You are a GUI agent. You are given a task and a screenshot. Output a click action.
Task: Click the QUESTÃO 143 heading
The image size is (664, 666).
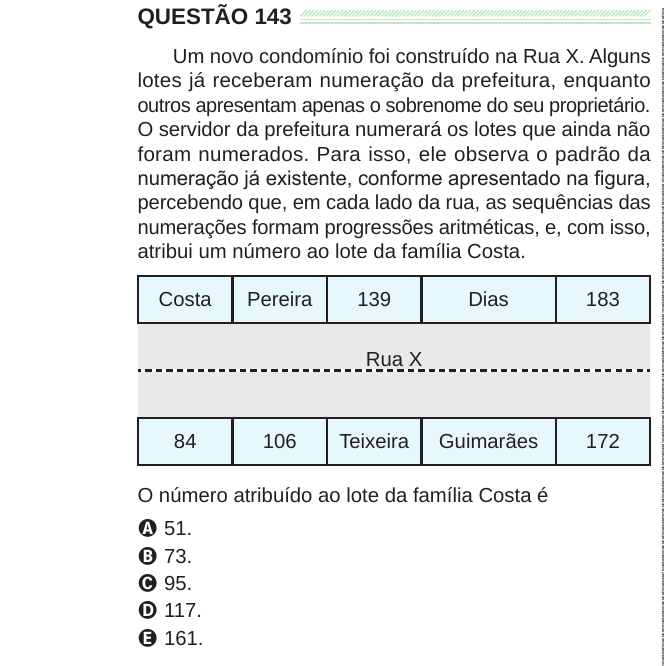pyautogui.click(x=215, y=17)
